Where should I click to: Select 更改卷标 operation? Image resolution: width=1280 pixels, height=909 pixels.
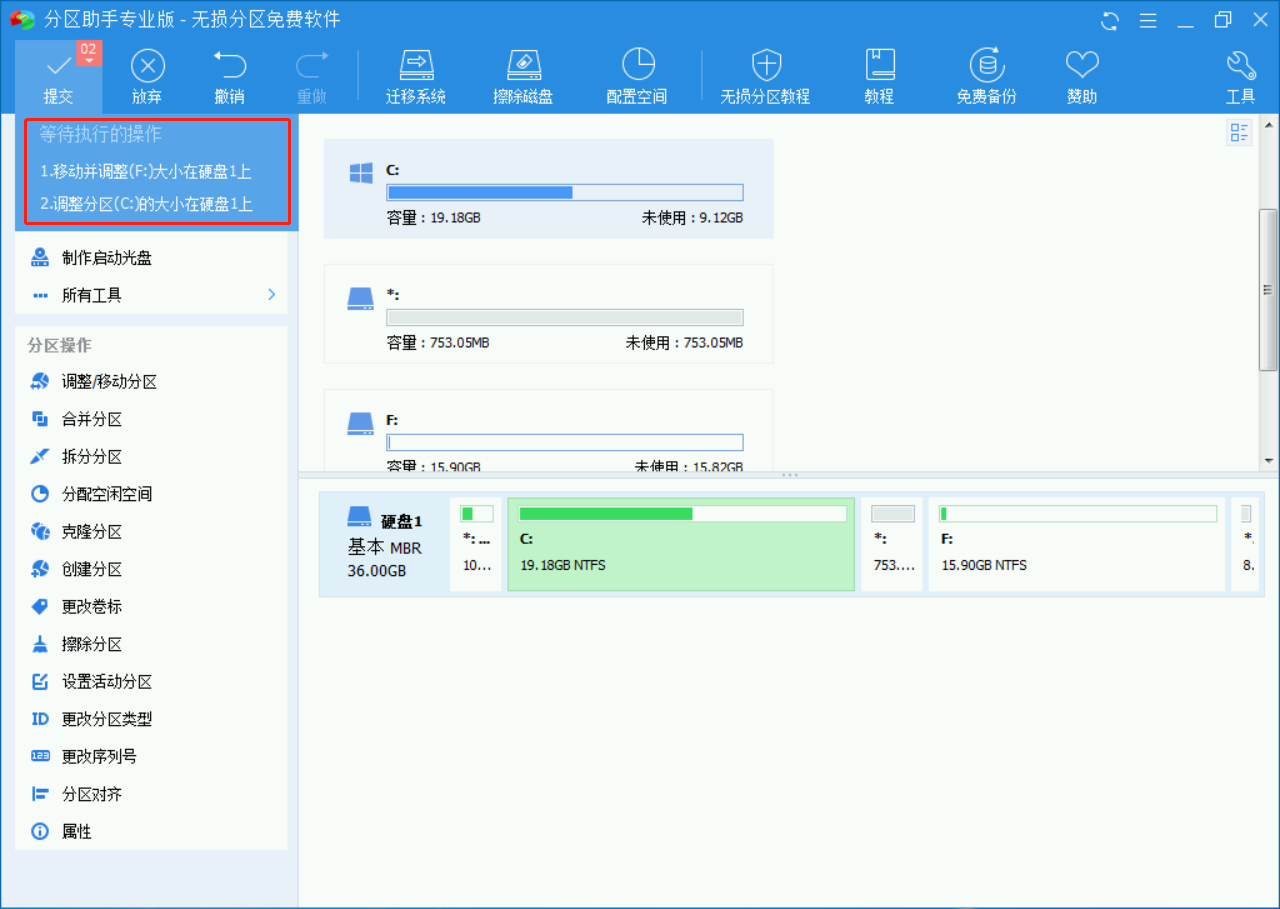pos(152,607)
